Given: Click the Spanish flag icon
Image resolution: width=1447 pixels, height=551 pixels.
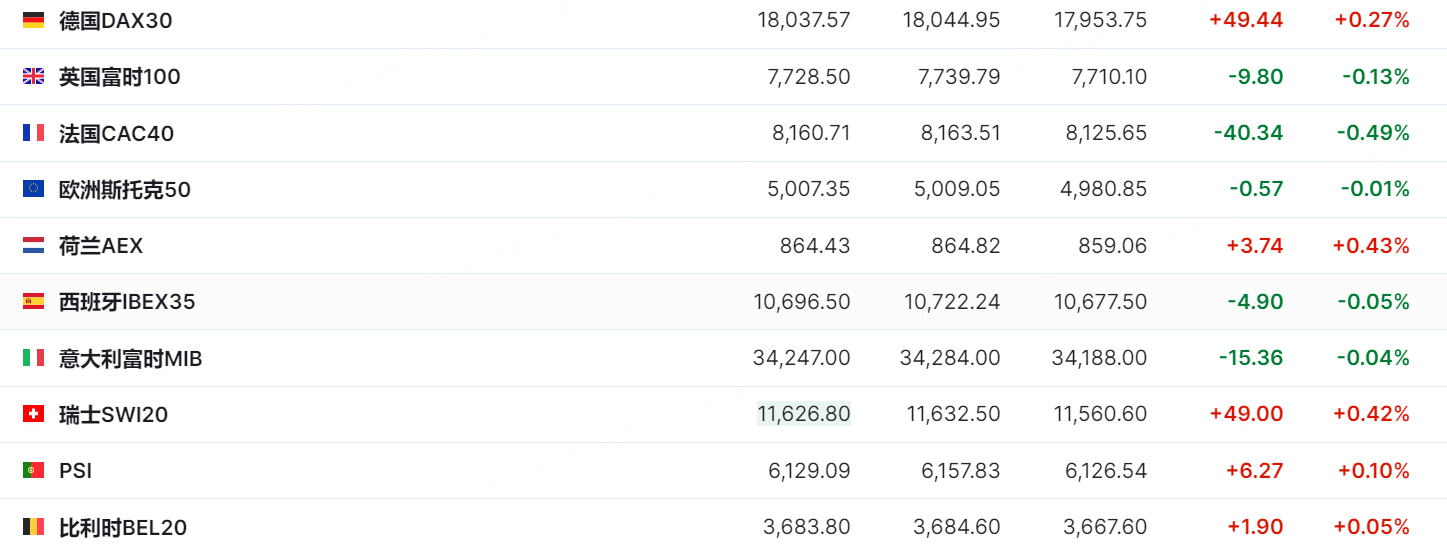Looking at the screenshot, I should (33, 301).
